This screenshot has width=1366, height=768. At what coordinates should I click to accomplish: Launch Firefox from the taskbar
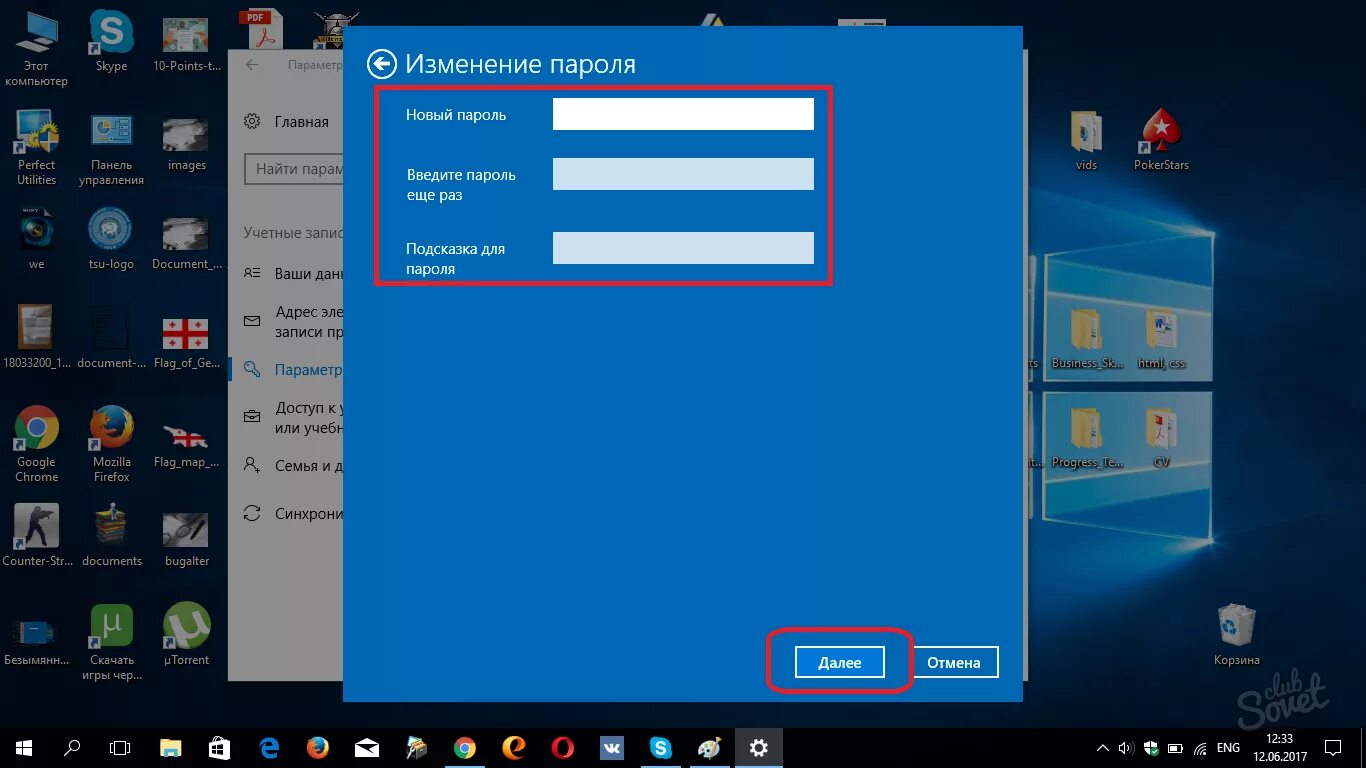[x=318, y=747]
